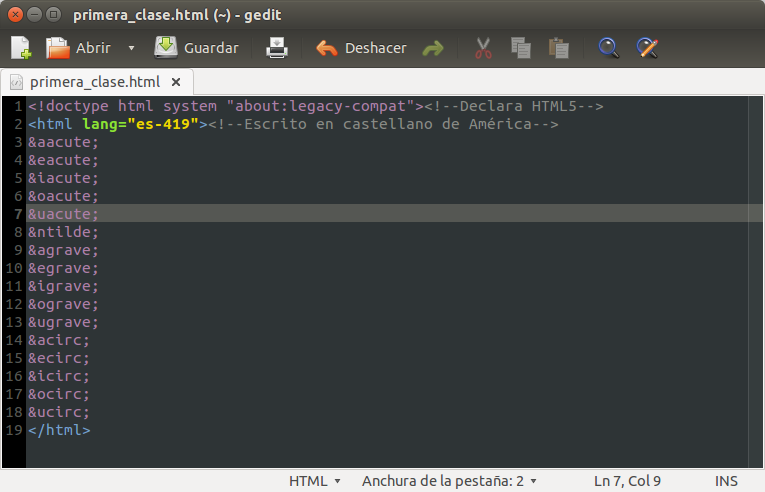The height and width of the screenshot is (492, 765).
Task: Print the document using printer icon
Action: point(277,48)
